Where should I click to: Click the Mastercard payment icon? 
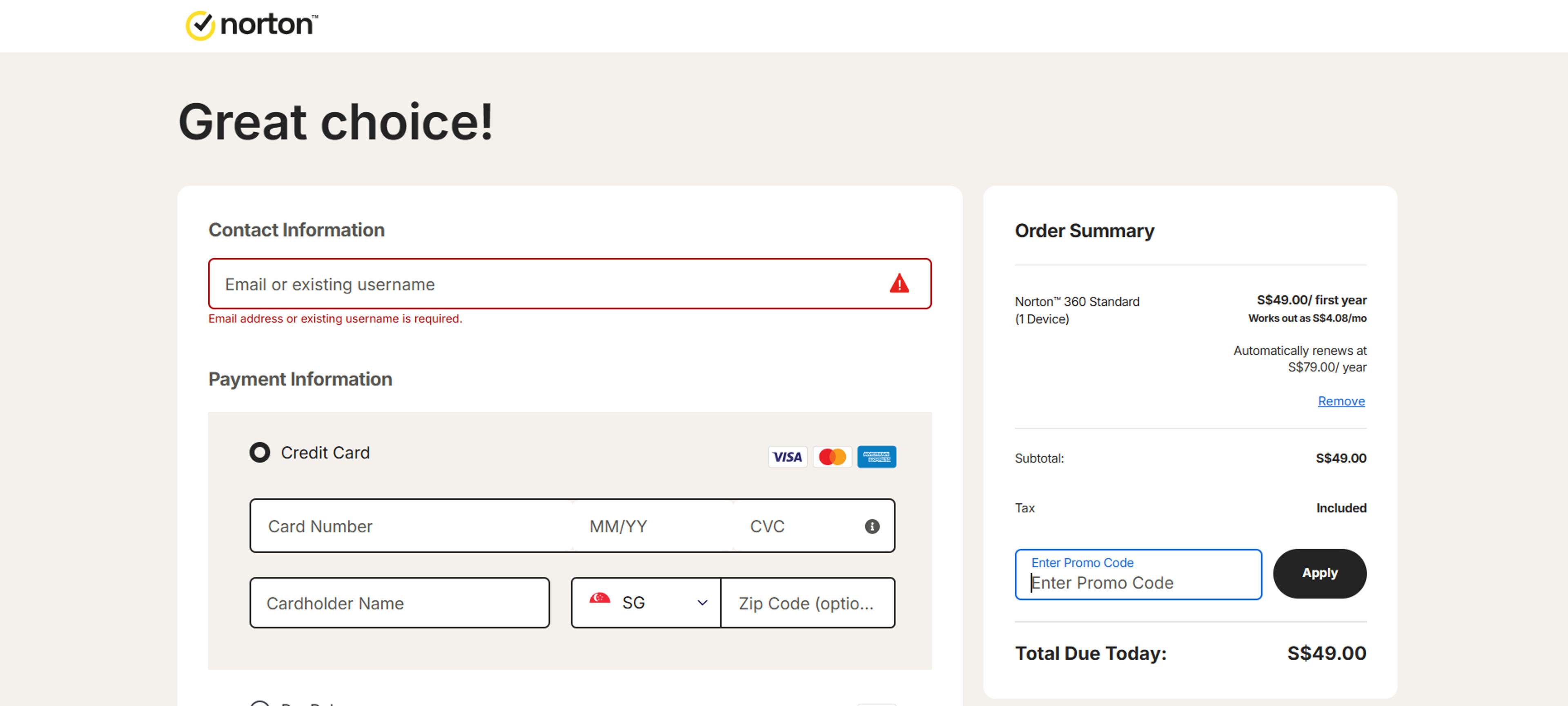point(832,457)
